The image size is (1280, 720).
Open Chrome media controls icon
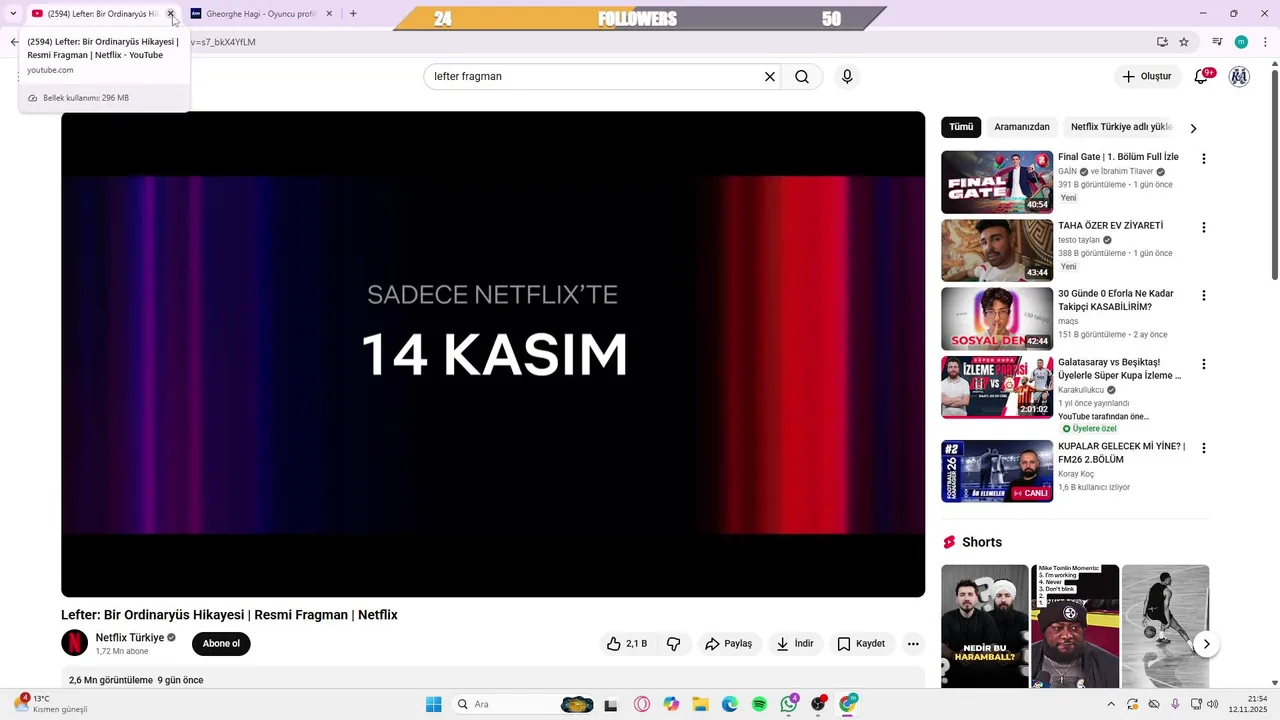tap(1217, 42)
